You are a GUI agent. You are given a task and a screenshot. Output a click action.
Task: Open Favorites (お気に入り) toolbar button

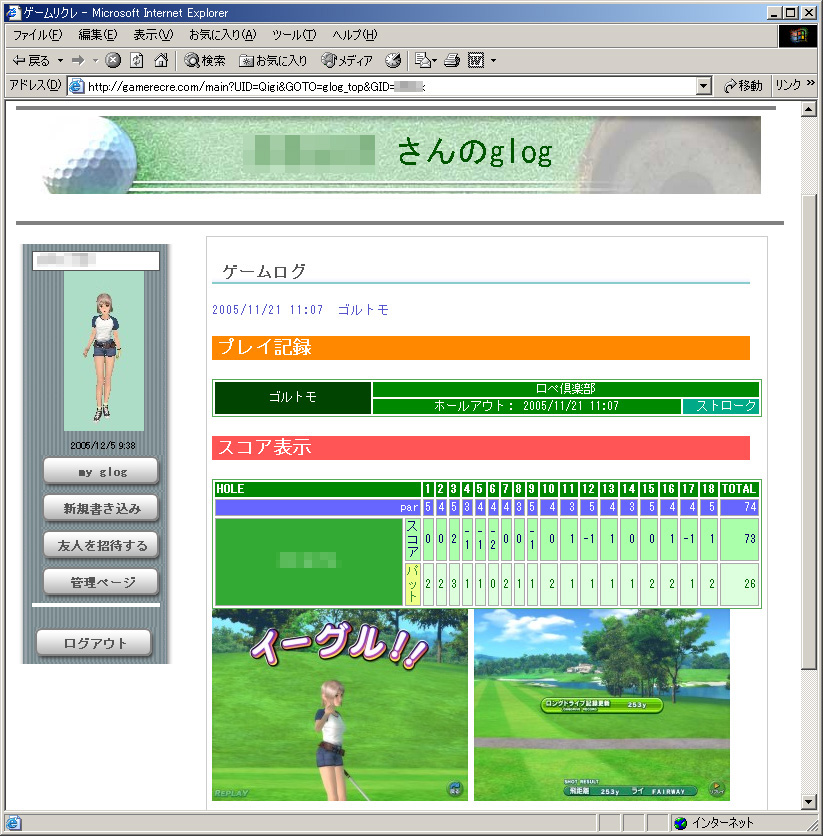coord(273,61)
